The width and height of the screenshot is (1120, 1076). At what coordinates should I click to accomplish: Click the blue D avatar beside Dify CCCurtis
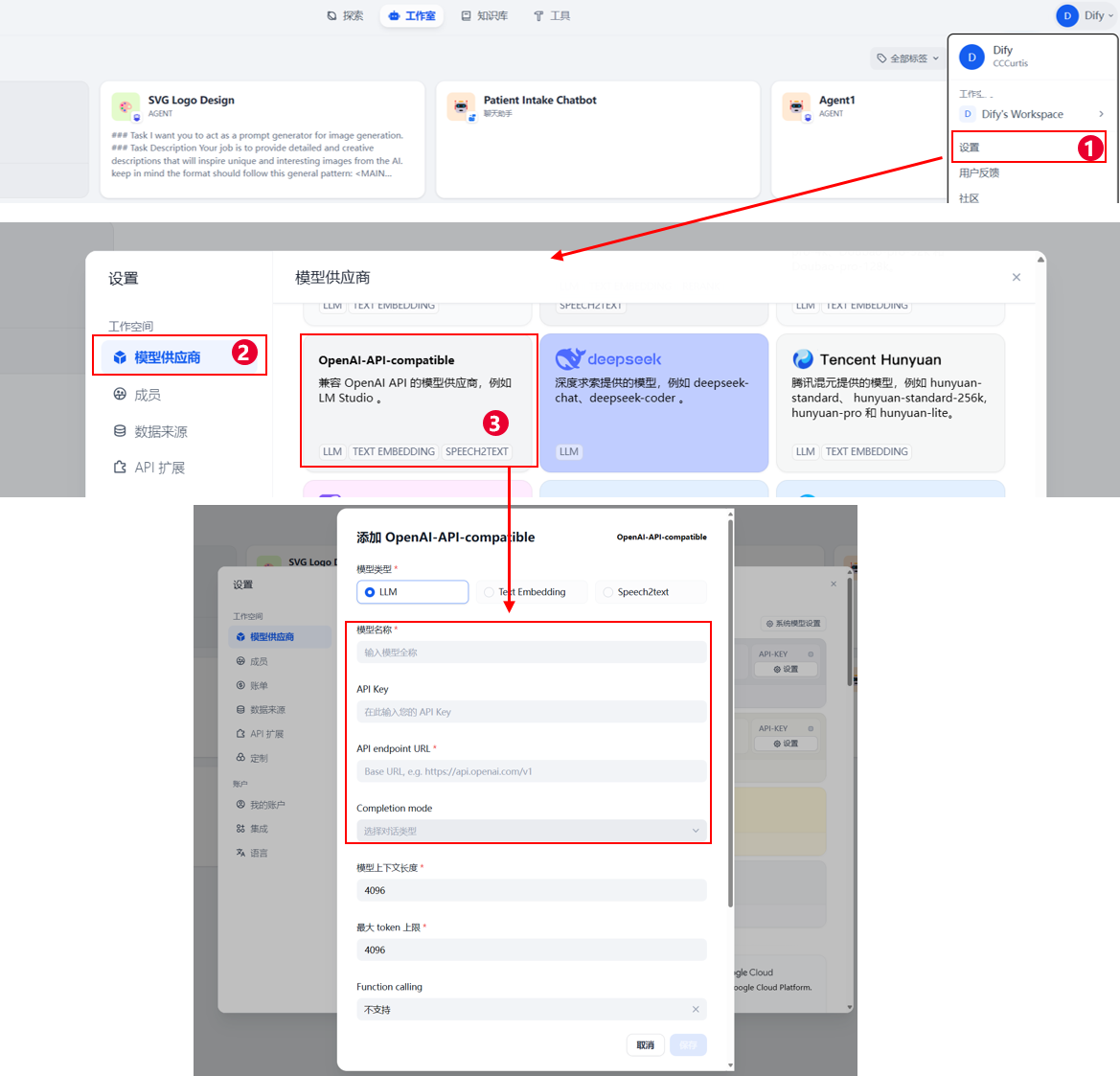click(971, 57)
